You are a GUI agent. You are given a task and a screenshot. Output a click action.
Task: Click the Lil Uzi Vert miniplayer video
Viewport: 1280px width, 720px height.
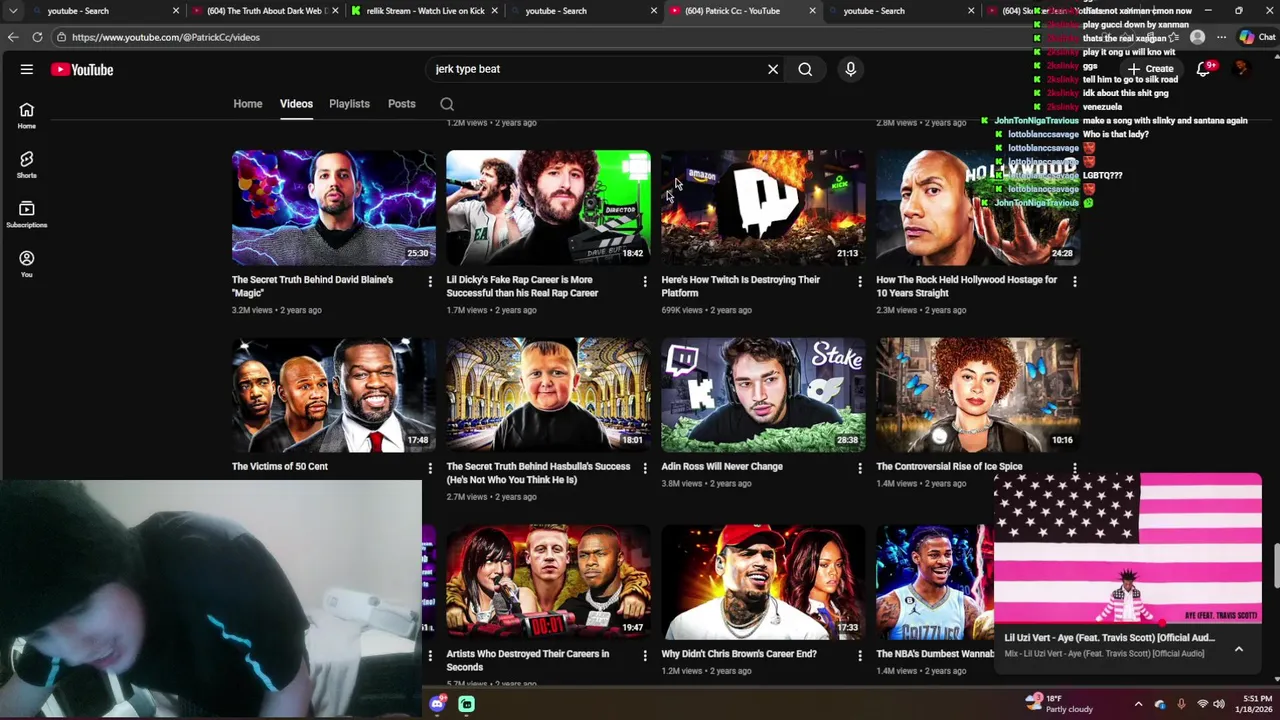click(1128, 549)
